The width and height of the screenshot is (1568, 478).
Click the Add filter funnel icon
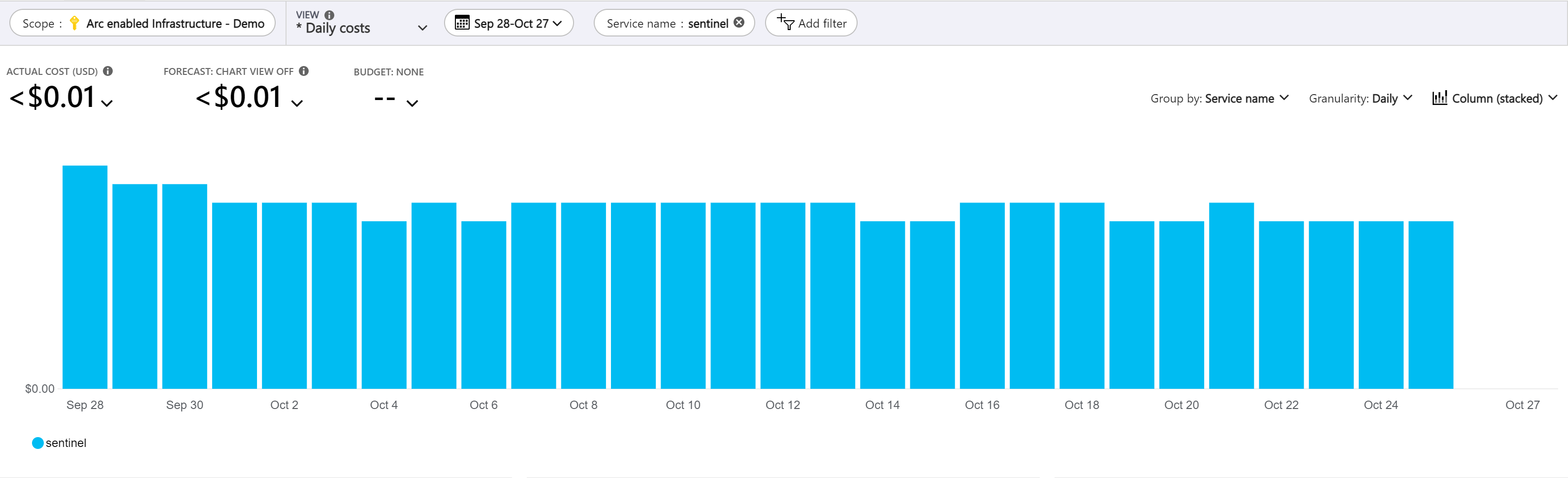tap(785, 23)
